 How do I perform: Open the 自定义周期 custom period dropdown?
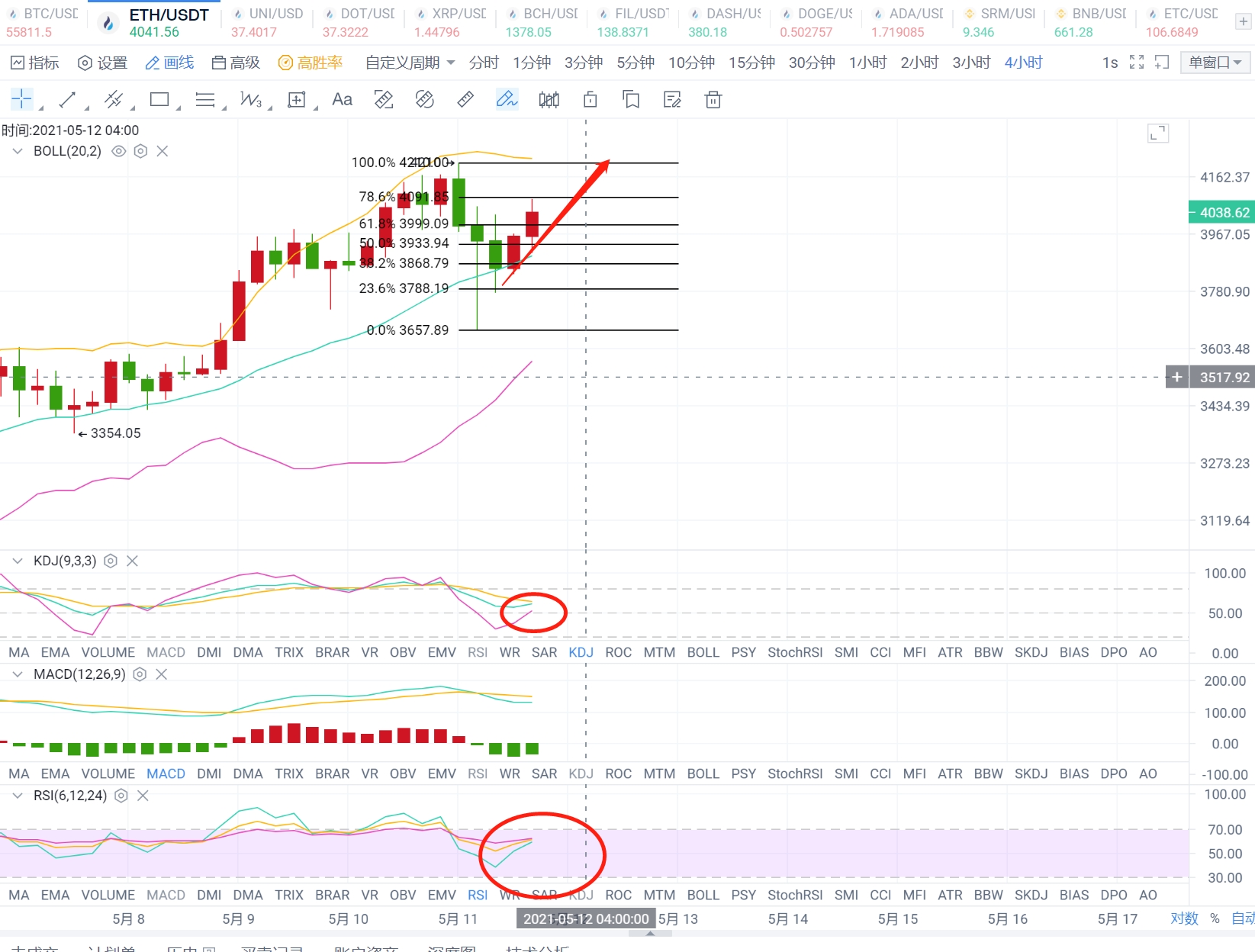tap(410, 63)
